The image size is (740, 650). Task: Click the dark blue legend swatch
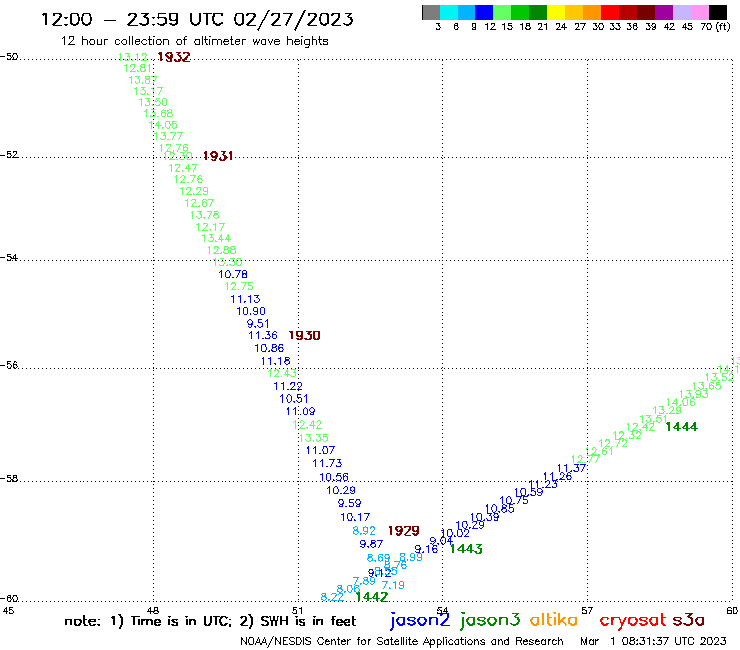coord(484,12)
